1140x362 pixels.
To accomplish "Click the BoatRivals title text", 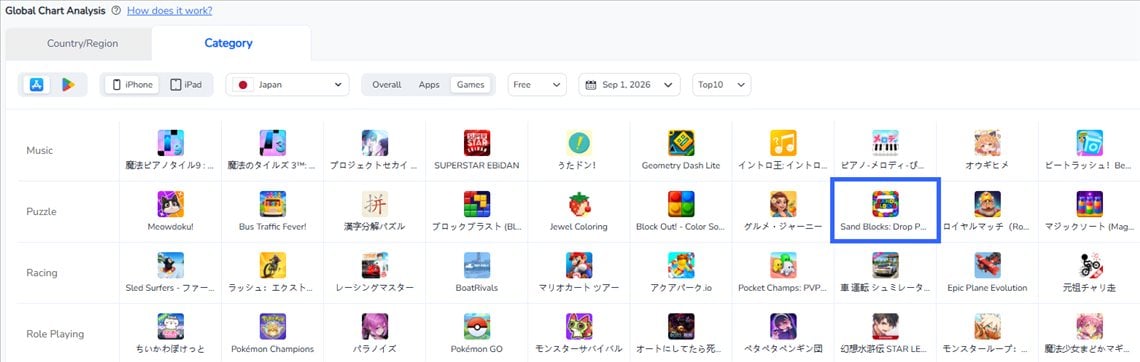I will click(477, 287).
